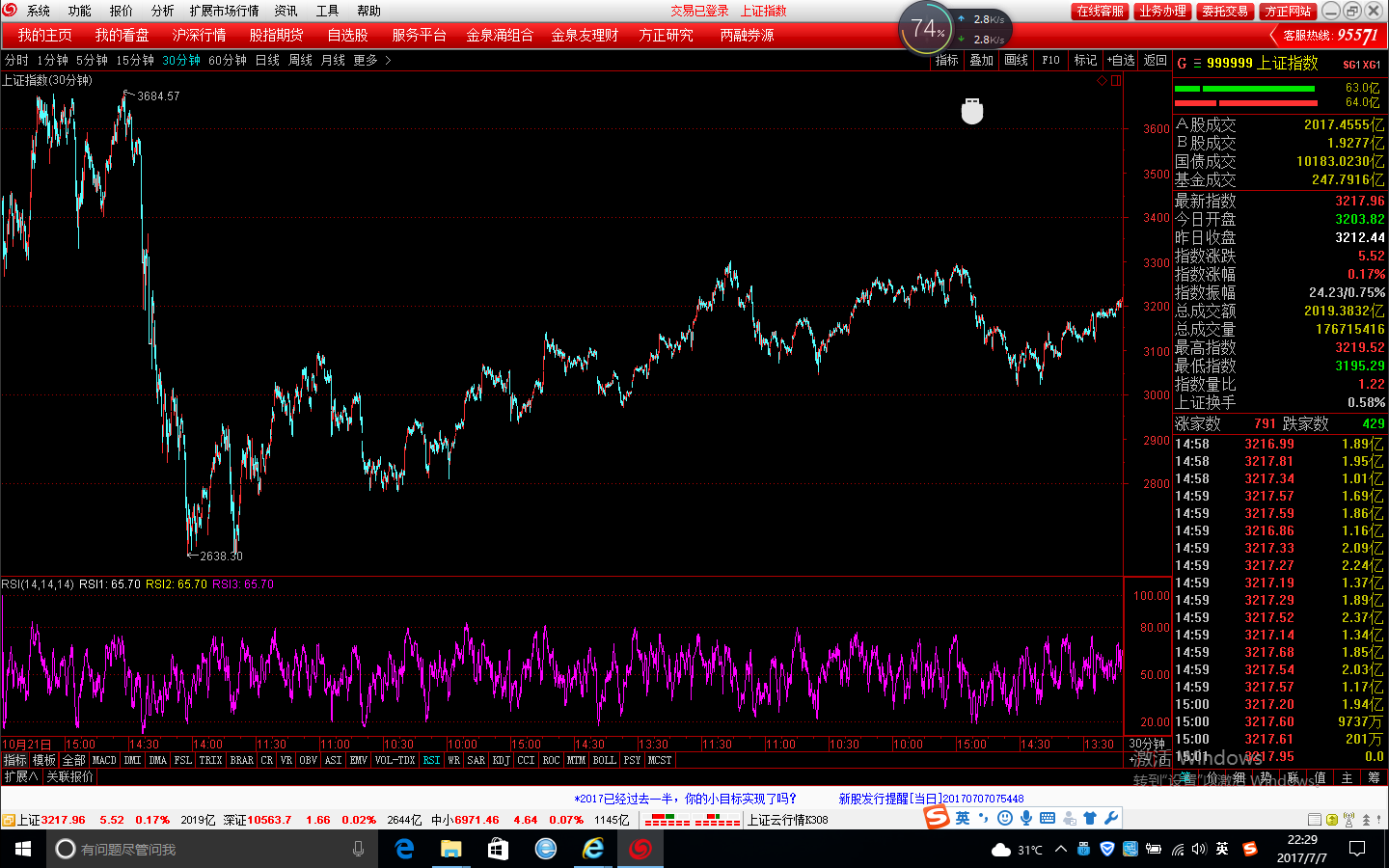Open the green list icon beside 999999
Image resolution: width=1389 pixels, height=868 pixels.
click(x=1197, y=63)
